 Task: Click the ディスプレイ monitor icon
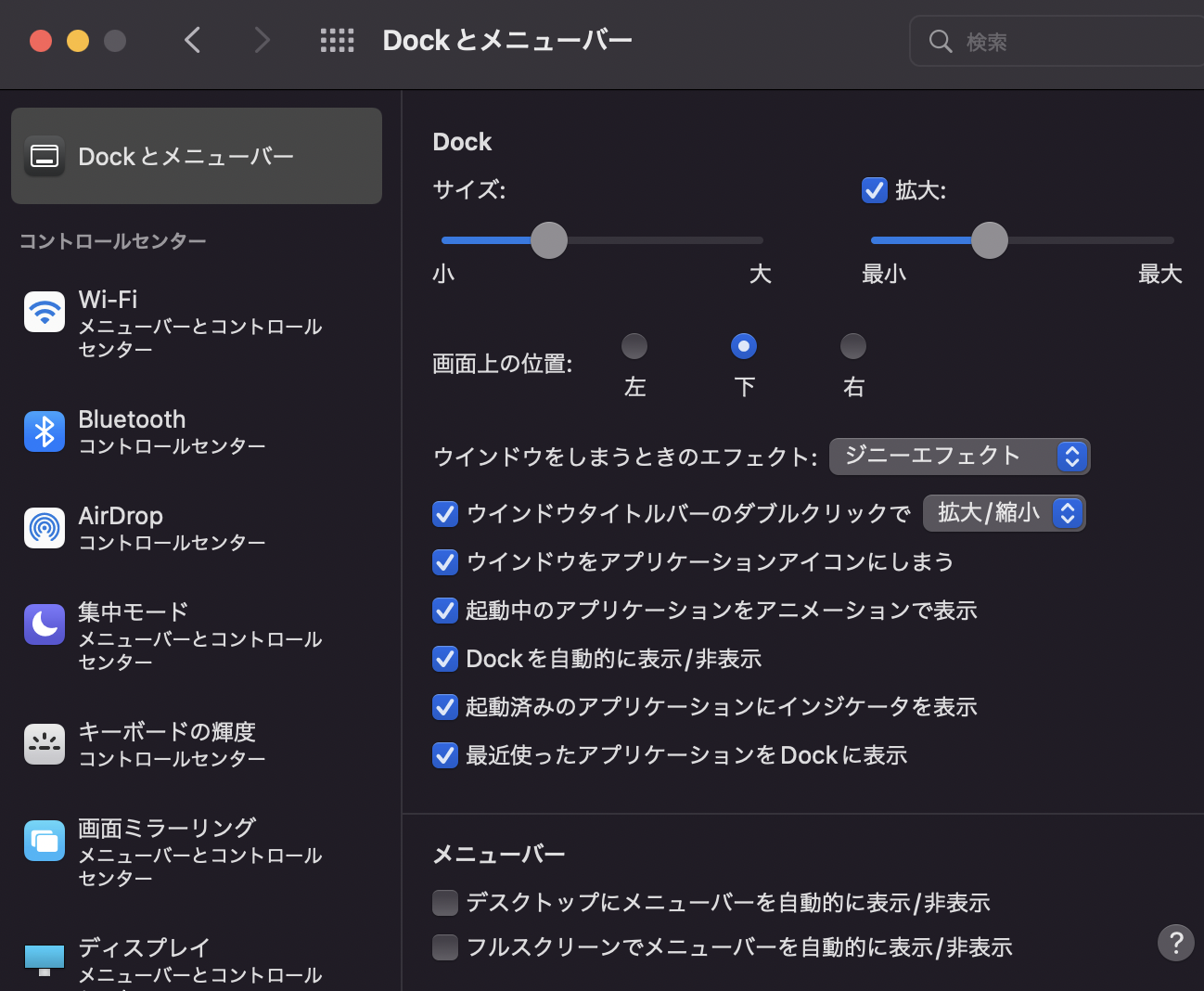click(x=45, y=960)
